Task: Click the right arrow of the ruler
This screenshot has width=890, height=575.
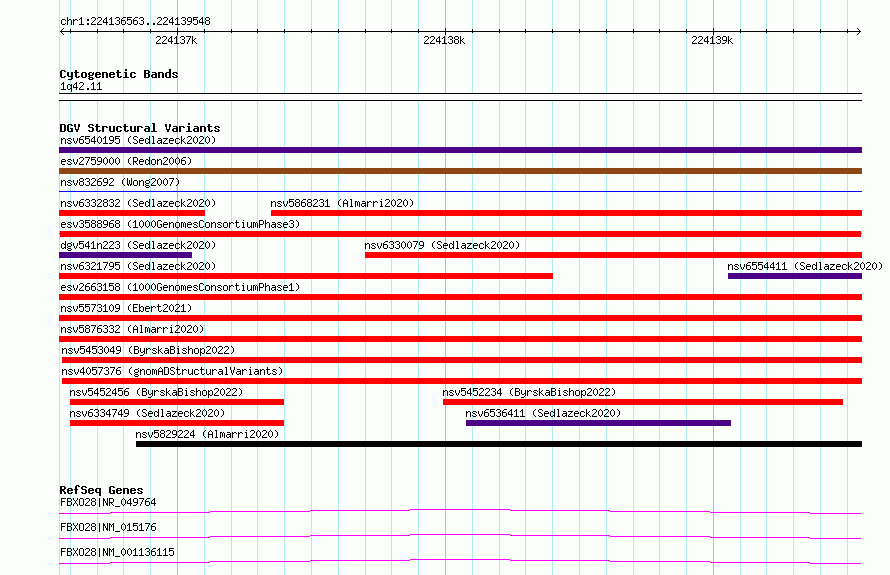Action: click(x=858, y=31)
